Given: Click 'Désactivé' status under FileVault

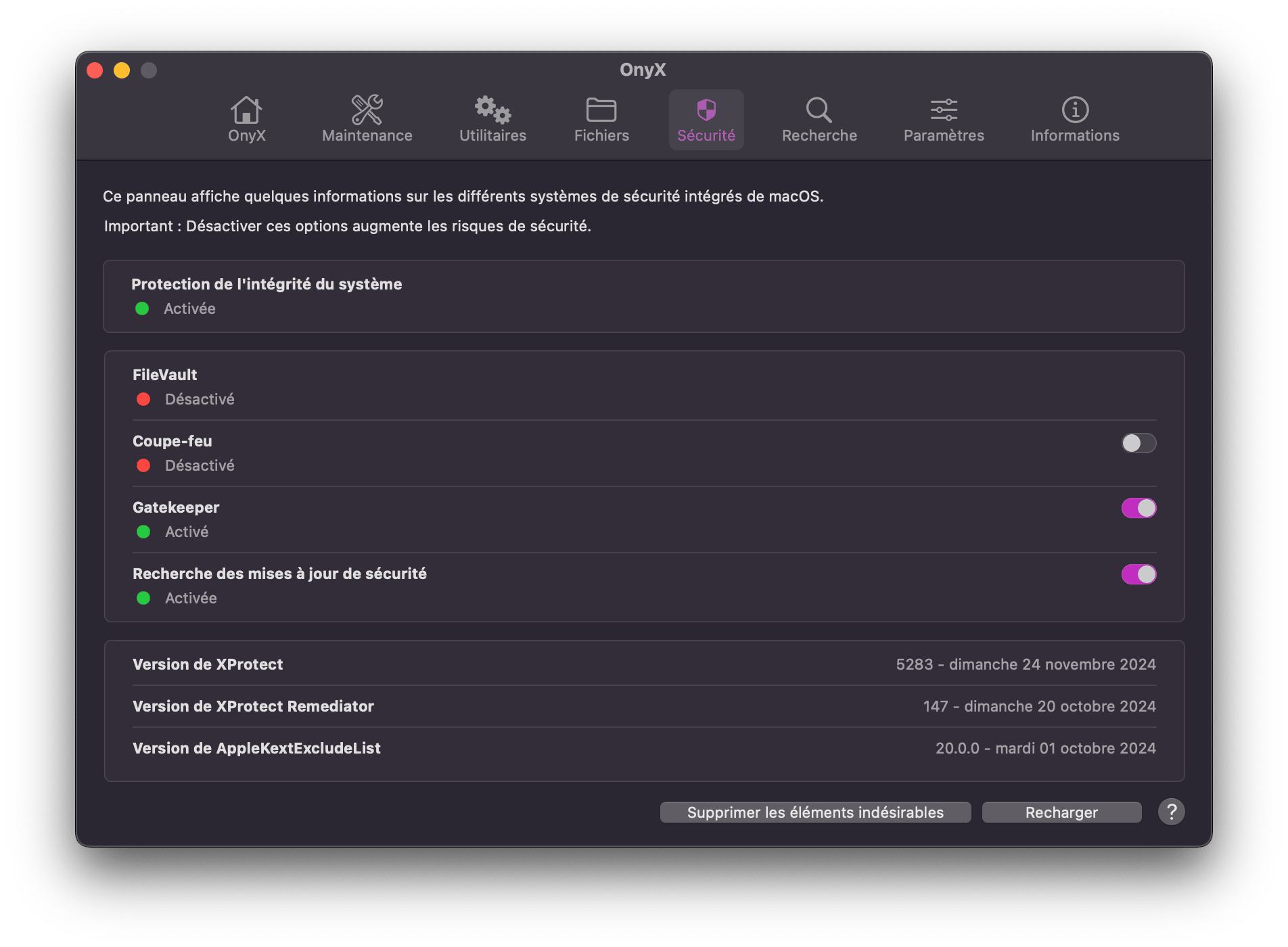Looking at the screenshot, I should point(200,399).
